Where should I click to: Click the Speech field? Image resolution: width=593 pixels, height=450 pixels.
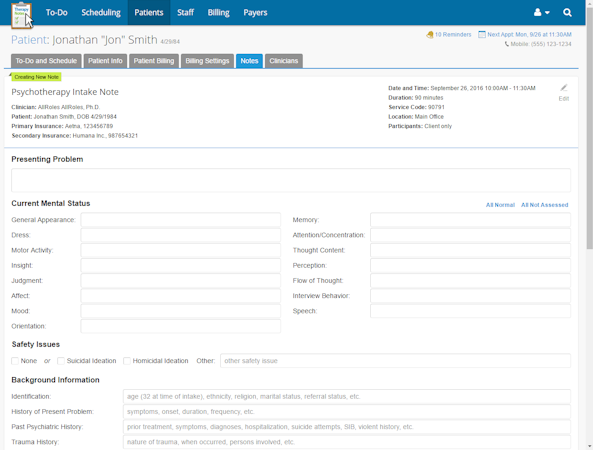tap(470, 311)
